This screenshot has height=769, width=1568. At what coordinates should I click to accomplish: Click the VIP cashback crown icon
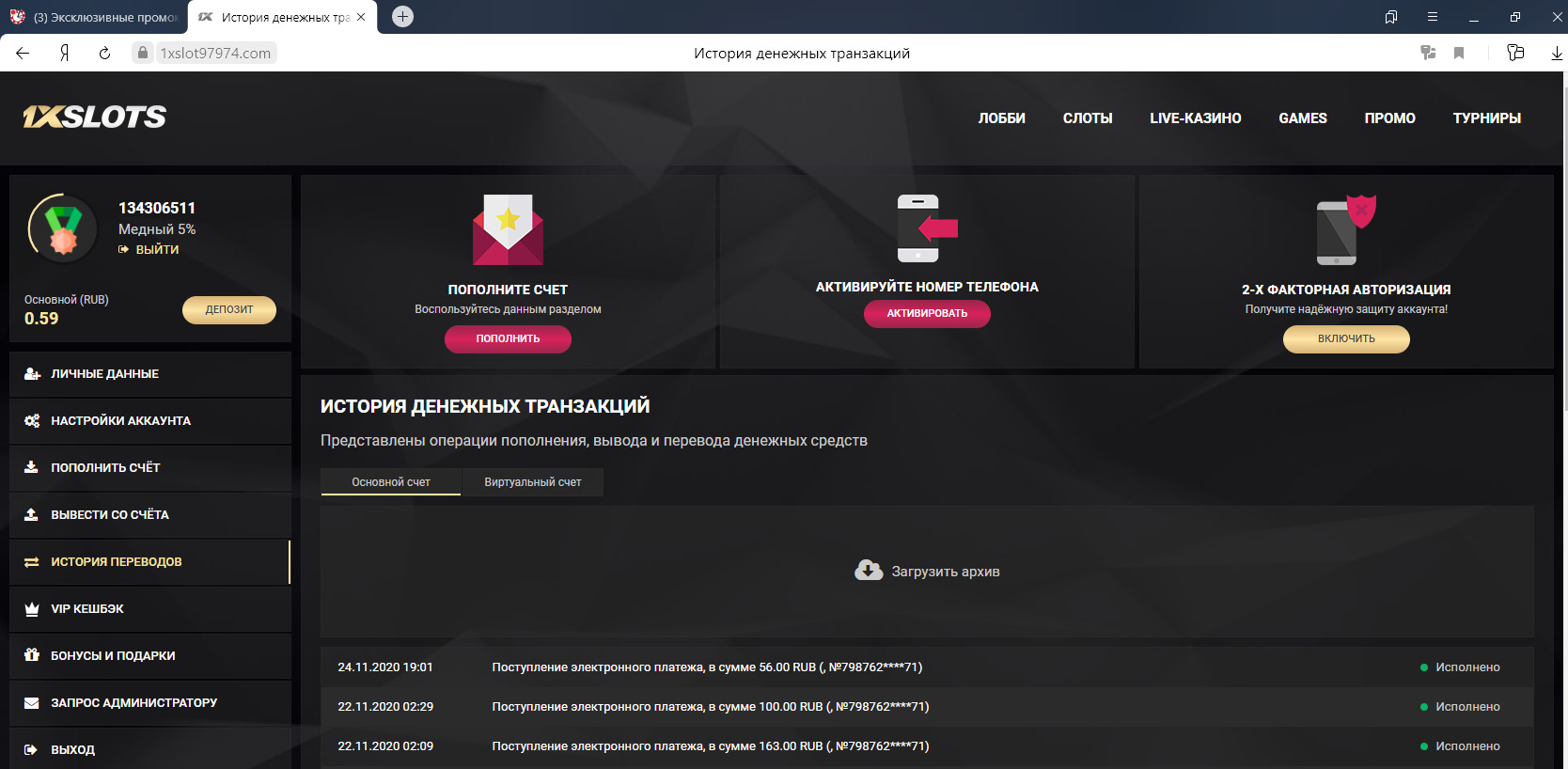(32, 609)
